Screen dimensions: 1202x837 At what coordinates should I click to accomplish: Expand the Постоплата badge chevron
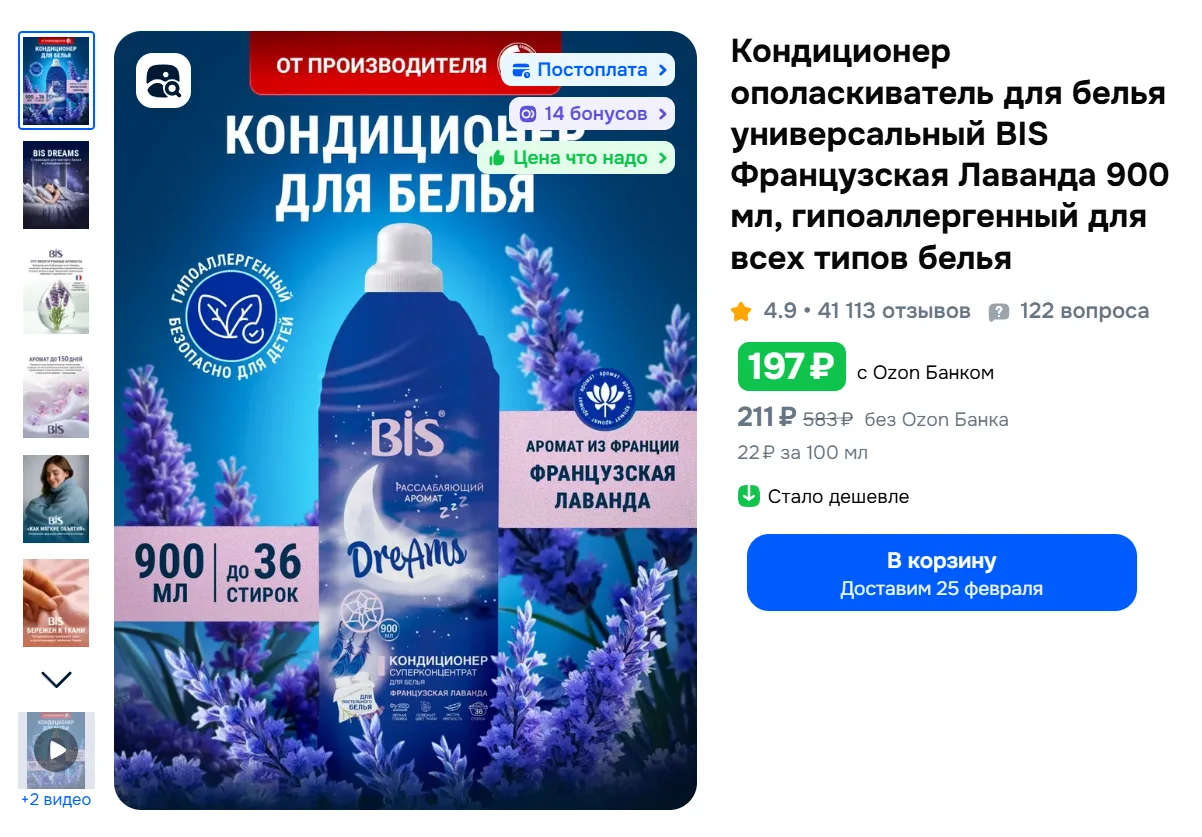click(662, 70)
